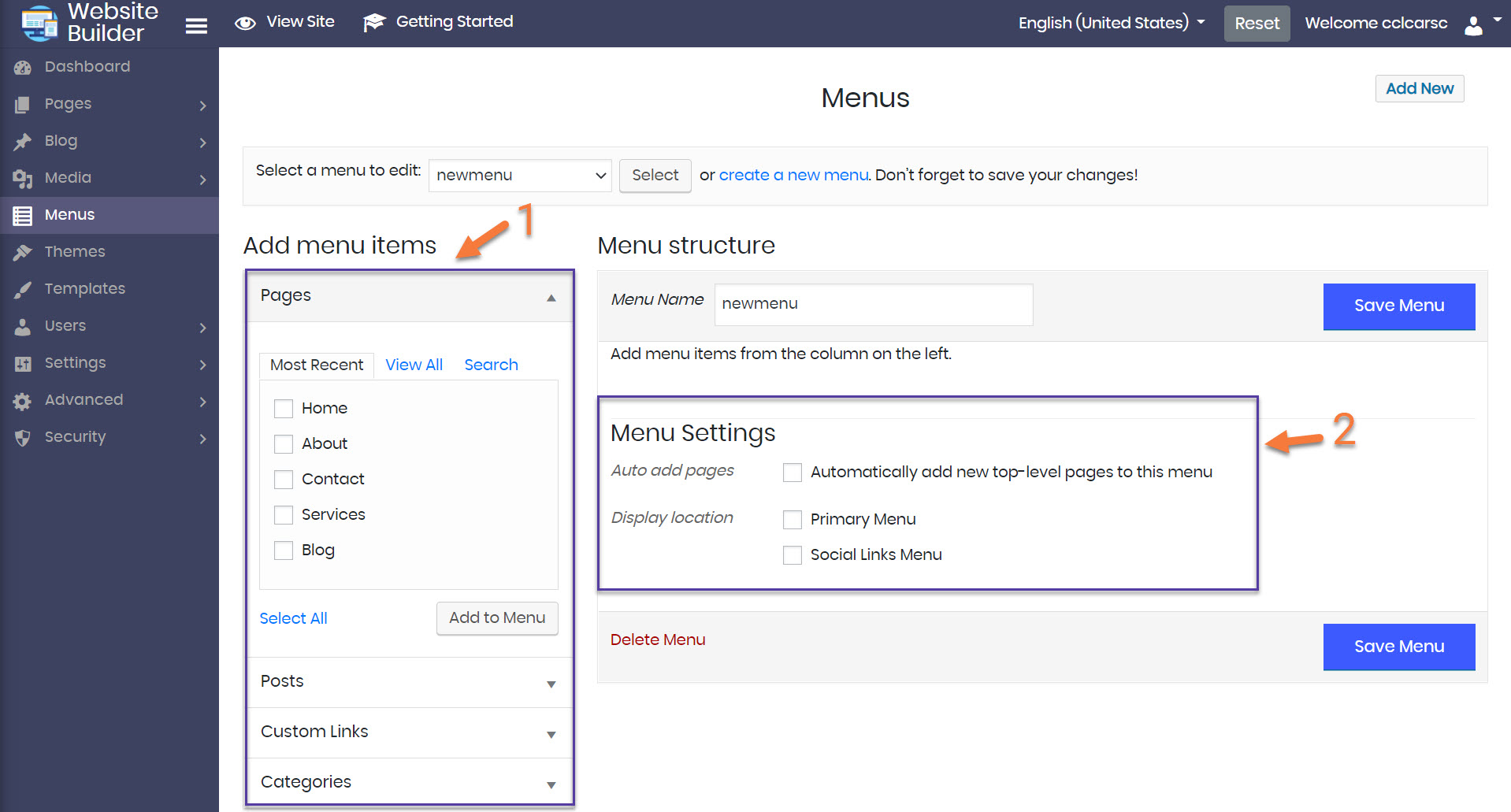Open the English language selector dropdown

click(x=1111, y=23)
